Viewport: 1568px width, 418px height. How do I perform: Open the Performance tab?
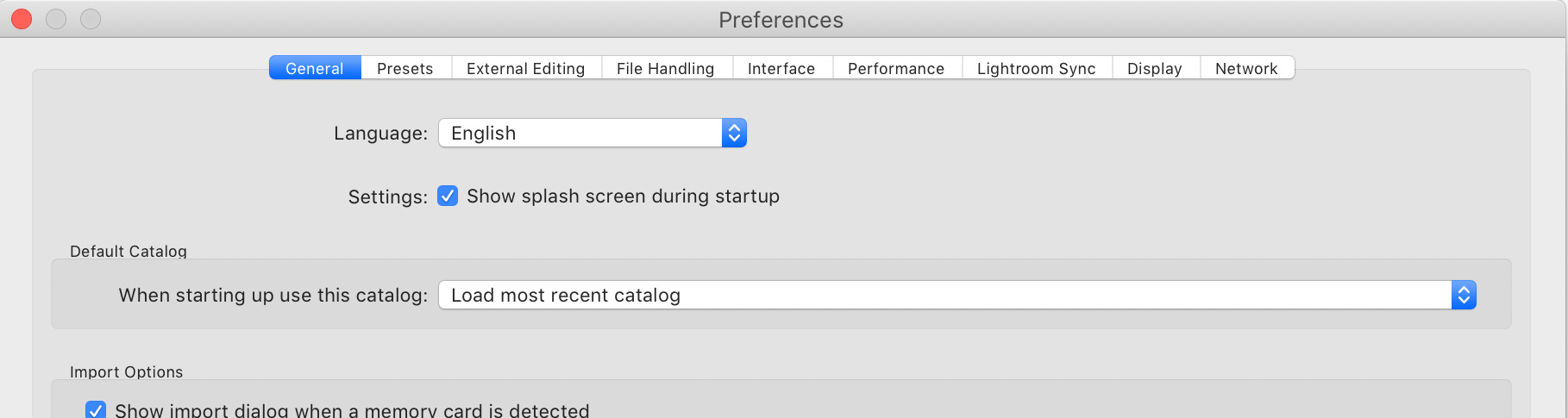click(x=895, y=68)
